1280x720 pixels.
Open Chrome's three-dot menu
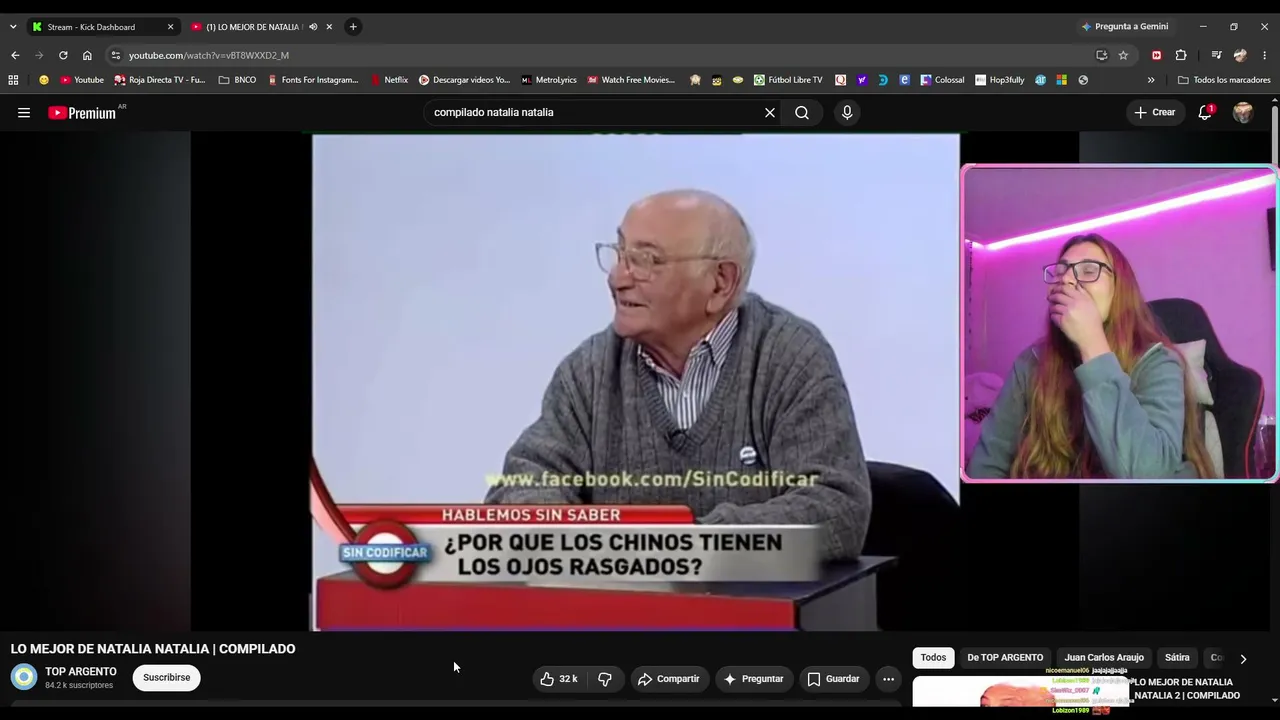coord(1265,55)
